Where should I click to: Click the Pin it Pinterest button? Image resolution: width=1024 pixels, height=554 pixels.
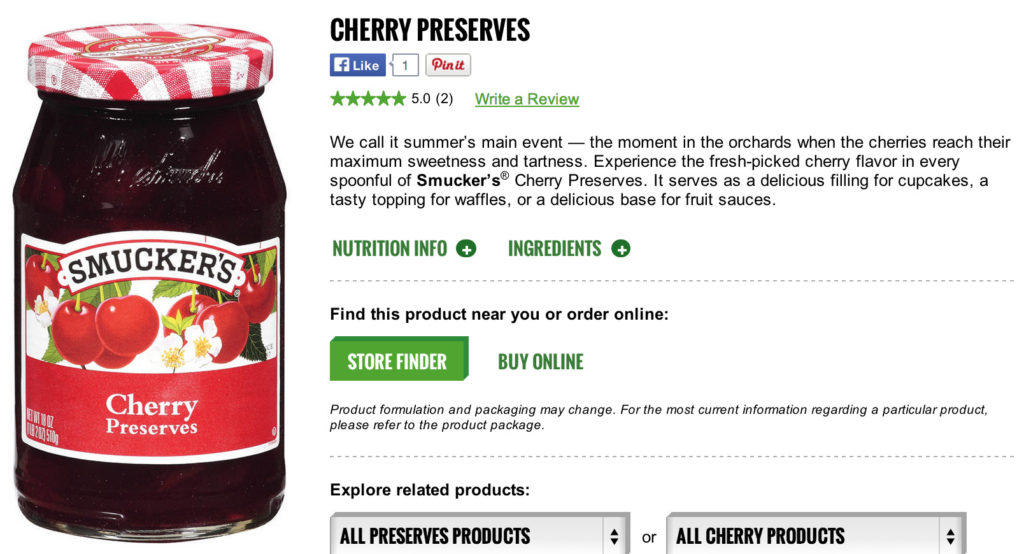coord(448,65)
